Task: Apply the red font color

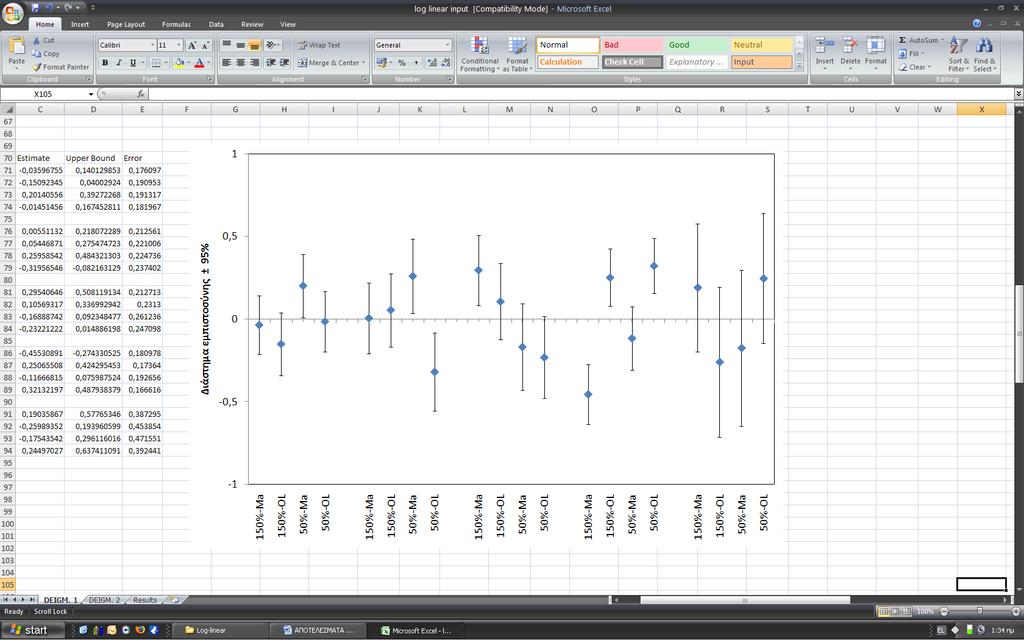Action: pos(199,63)
